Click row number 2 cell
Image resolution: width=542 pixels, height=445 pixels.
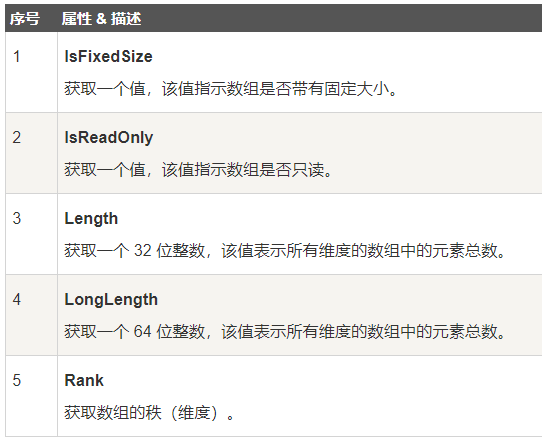pos(31,153)
